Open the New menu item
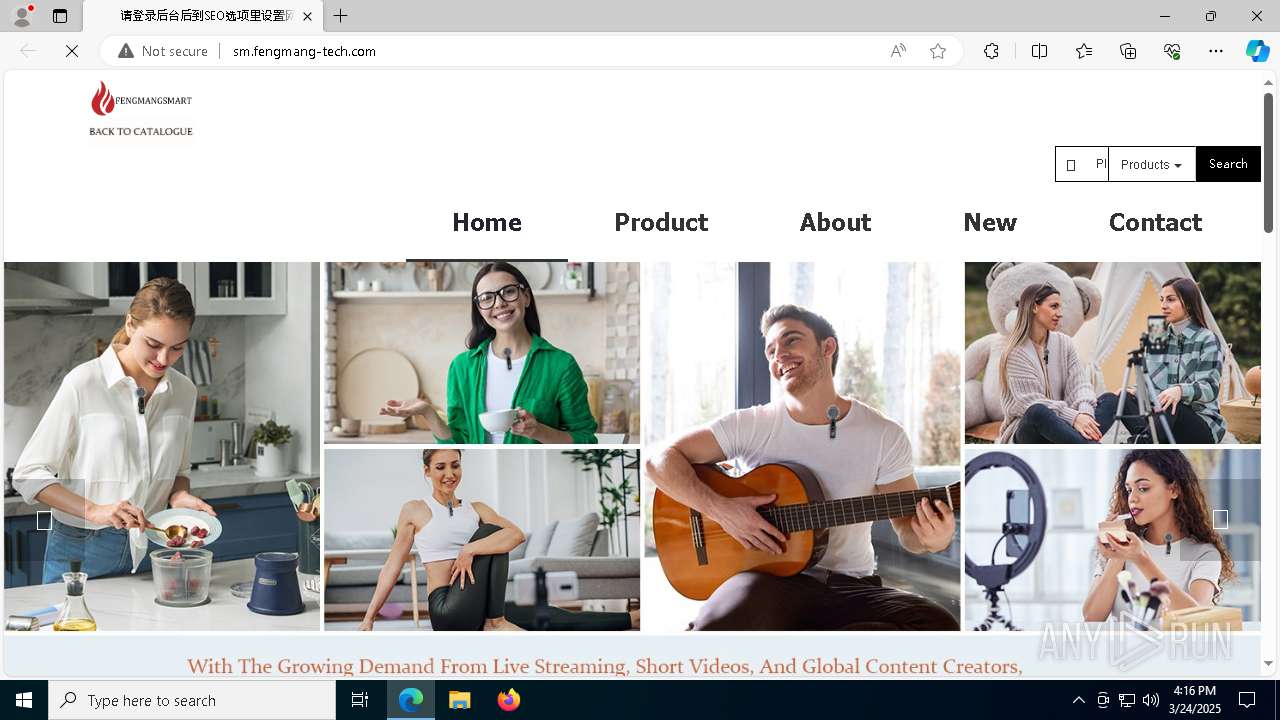The height and width of the screenshot is (720, 1280). (x=990, y=222)
